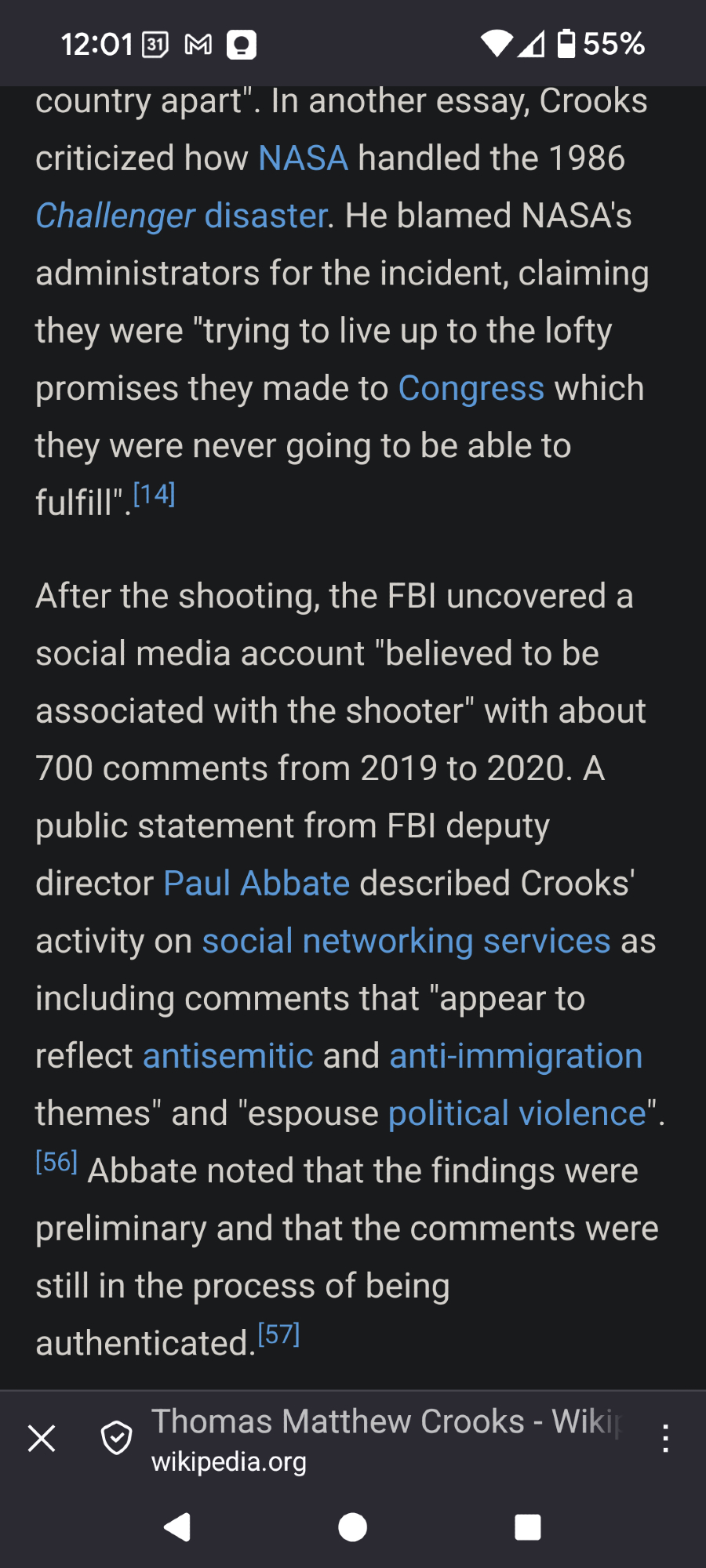This screenshot has width=706, height=1568.
Task: Open the anti-immigration link
Action: coord(515,1056)
